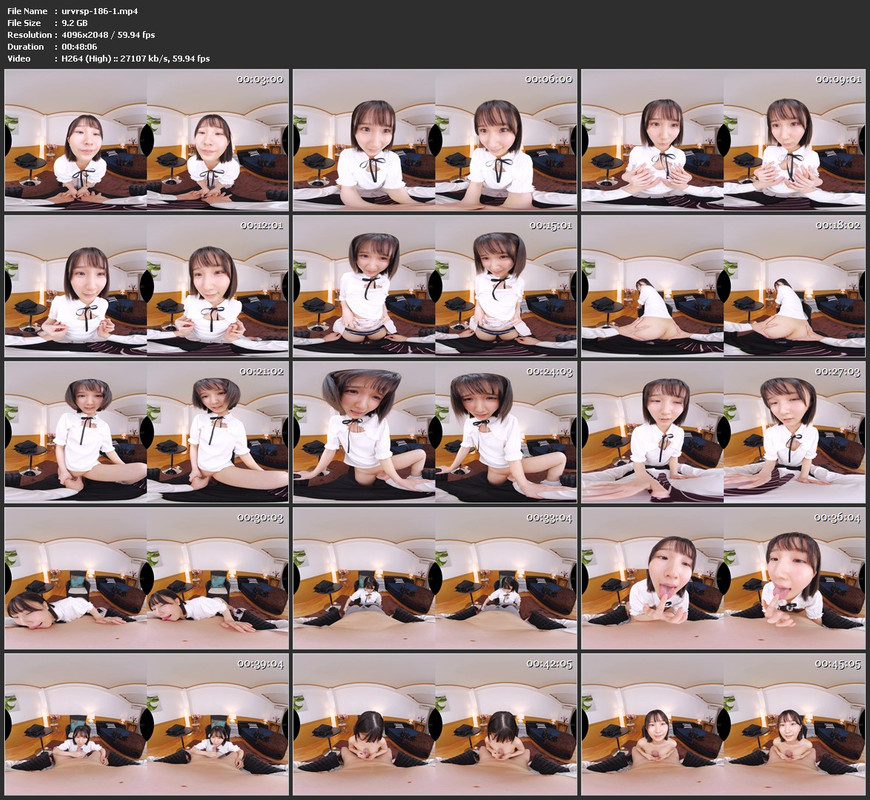Select the frame stamped 00:27:03
Screen dimensions: 870x800
[724, 432]
